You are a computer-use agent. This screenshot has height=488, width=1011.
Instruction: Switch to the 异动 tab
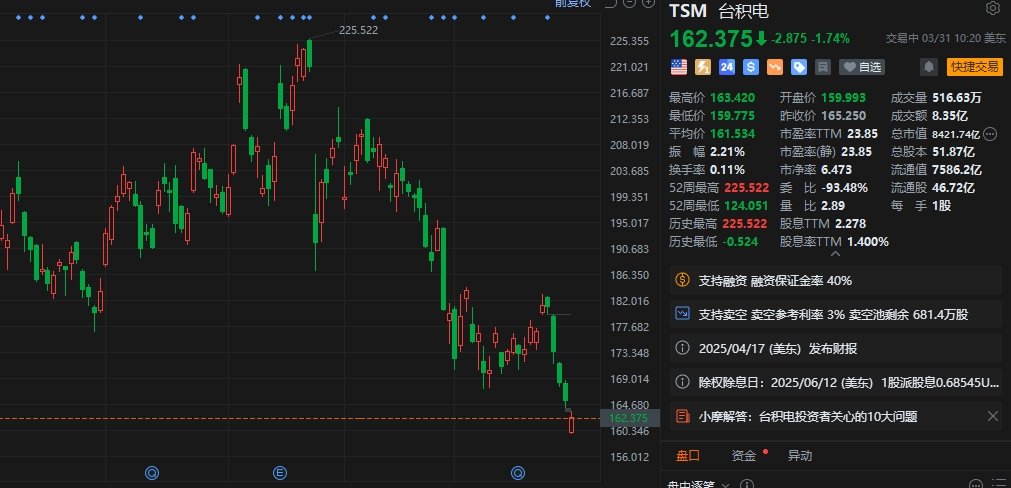click(800, 456)
